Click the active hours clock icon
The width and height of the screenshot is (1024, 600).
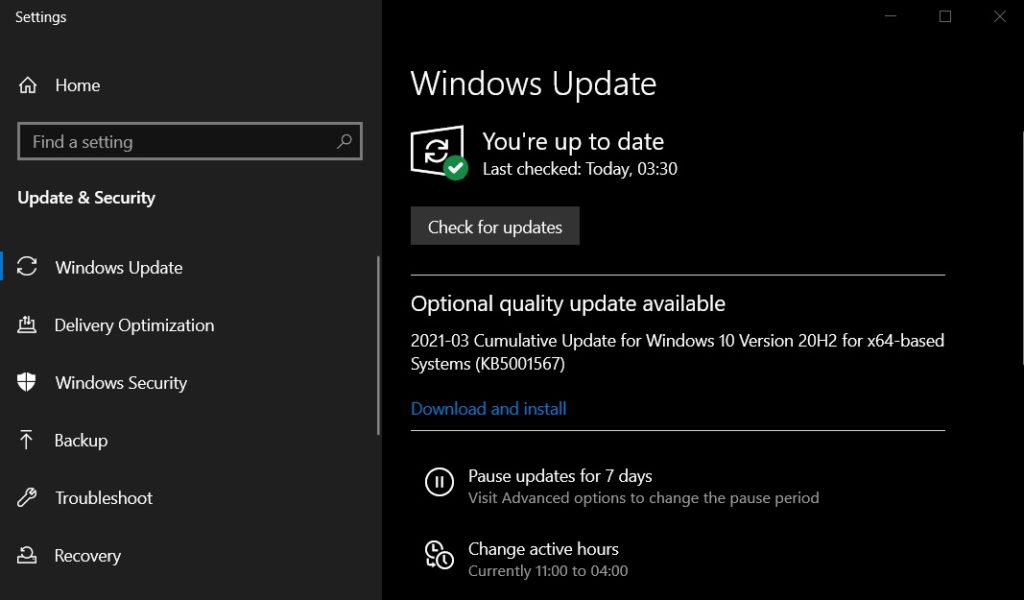[x=439, y=555]
